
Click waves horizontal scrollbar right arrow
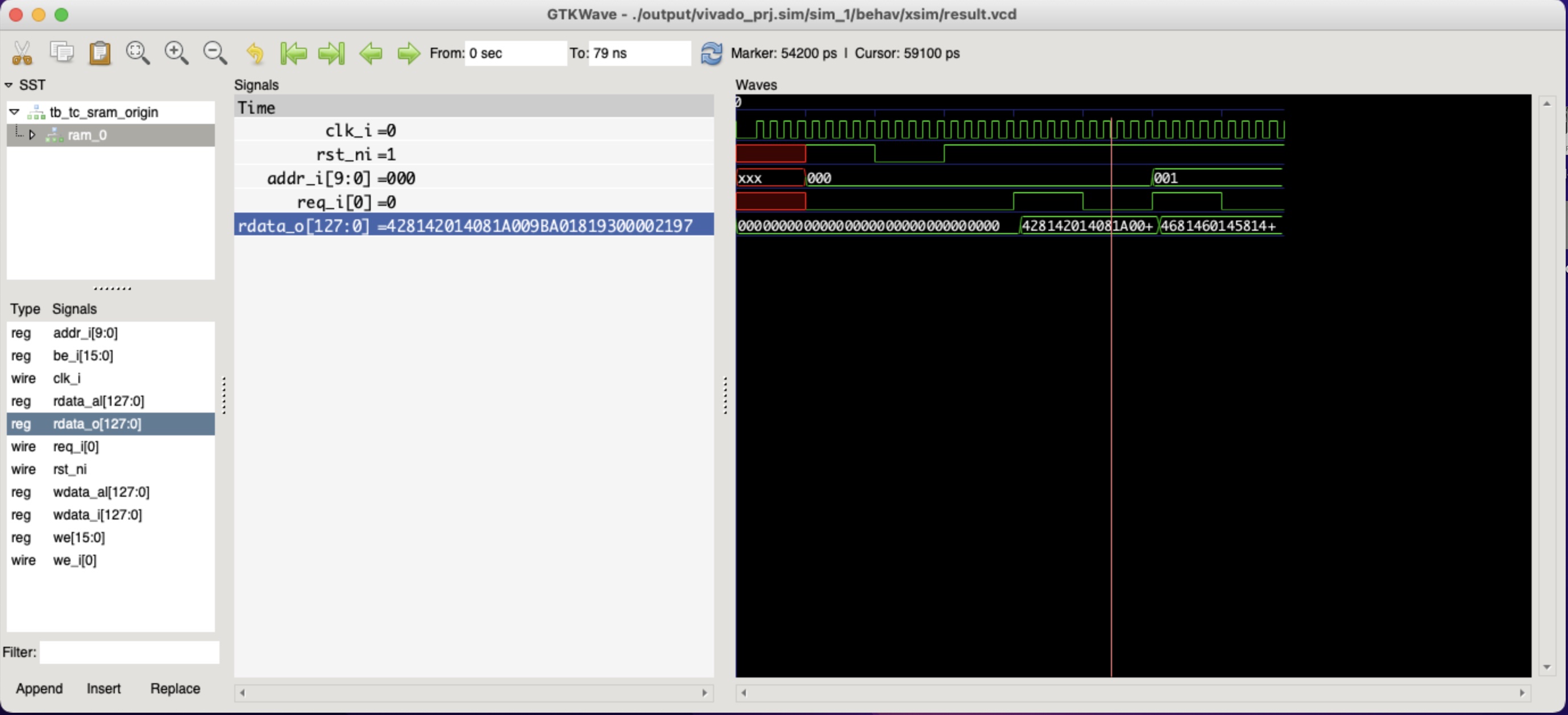click(1523, 692)
